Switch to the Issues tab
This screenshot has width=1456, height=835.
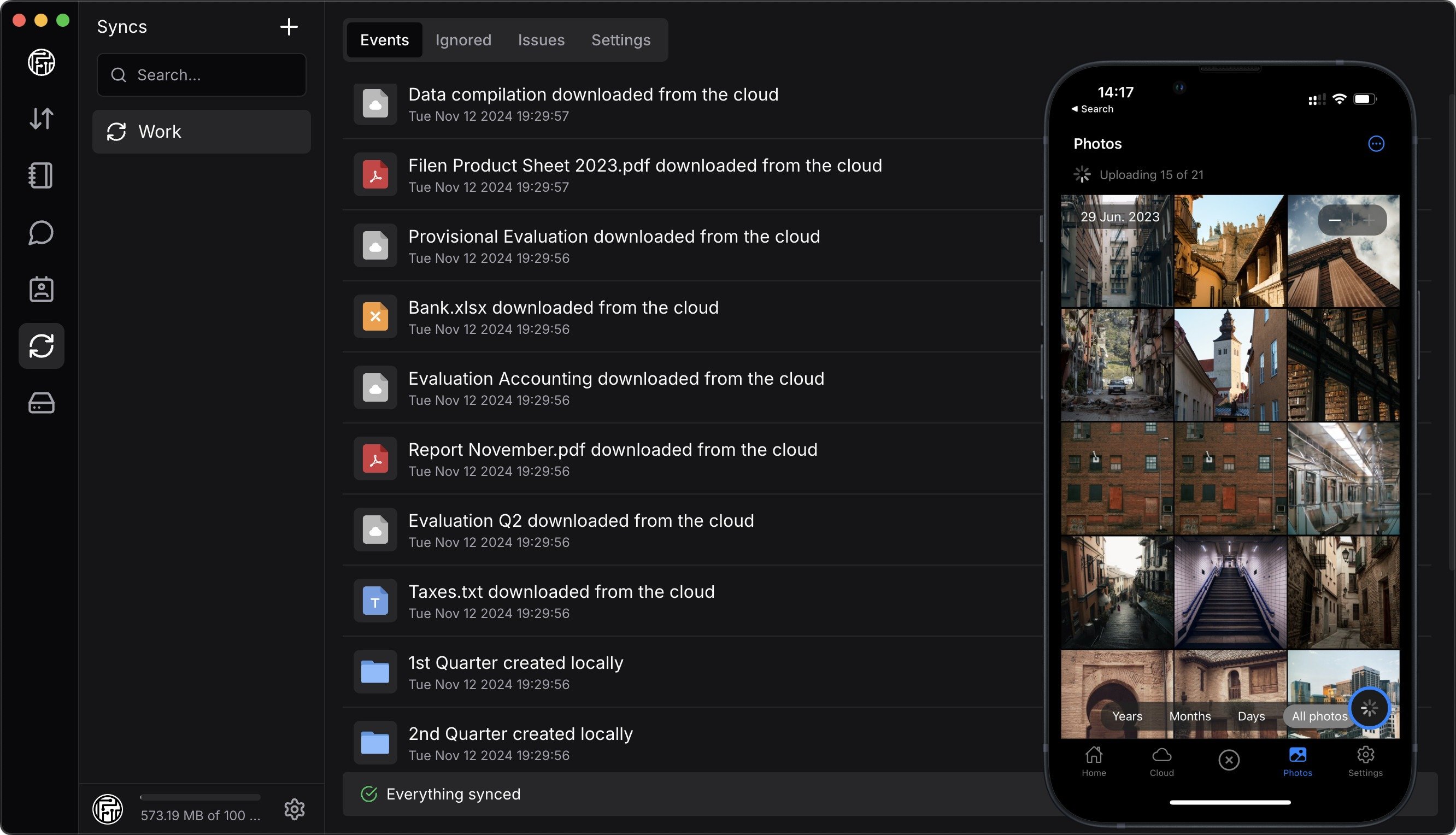[x=541, y=39]
